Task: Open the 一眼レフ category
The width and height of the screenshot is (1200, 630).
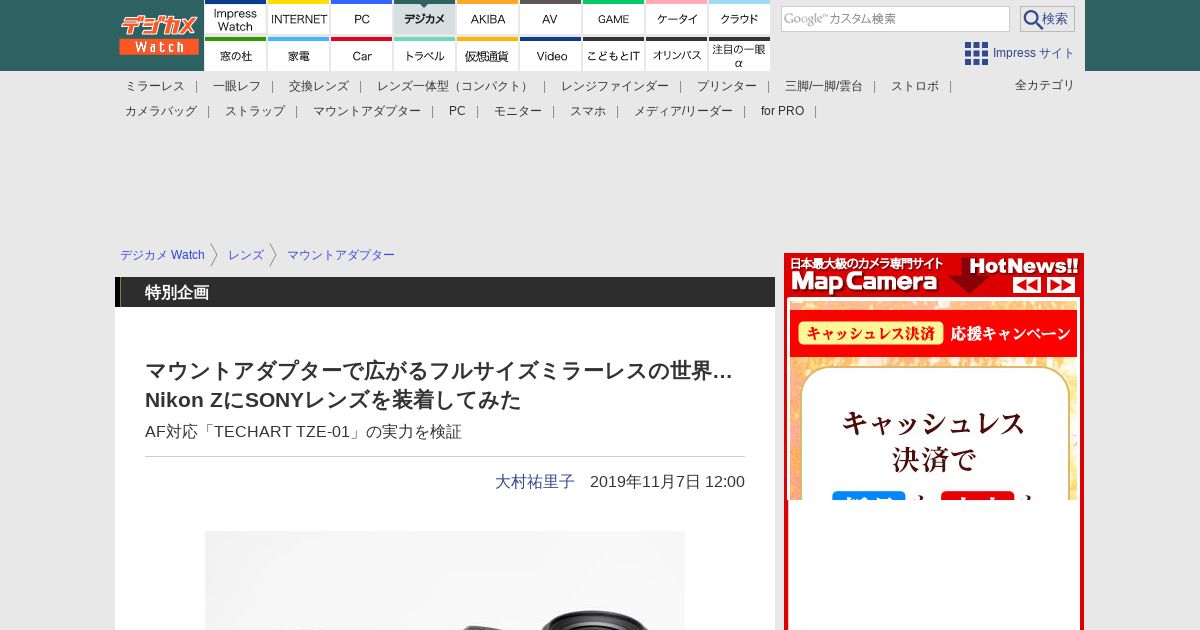Action: click(237, 86)
